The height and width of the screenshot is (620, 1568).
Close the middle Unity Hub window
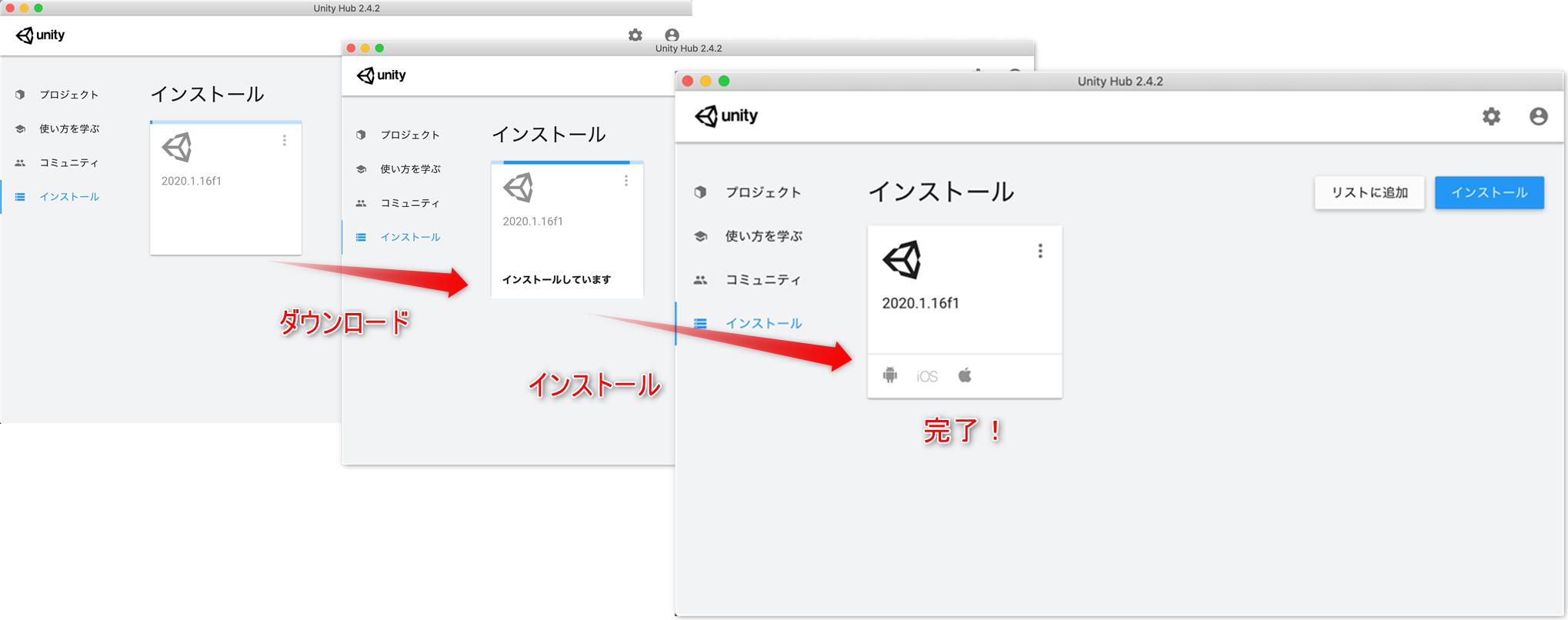click(351, 48)
